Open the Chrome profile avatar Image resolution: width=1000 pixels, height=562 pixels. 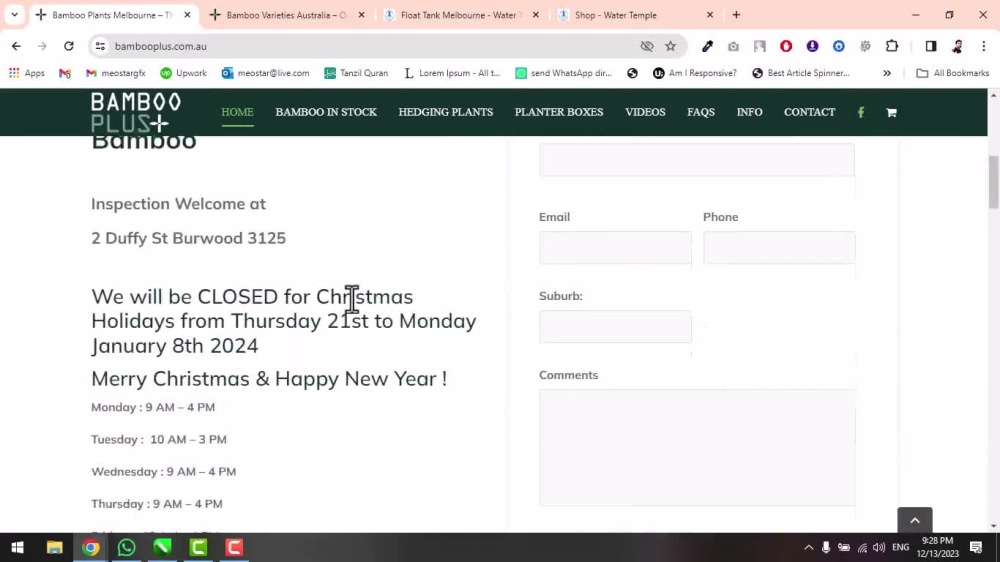tap(957, 46)
